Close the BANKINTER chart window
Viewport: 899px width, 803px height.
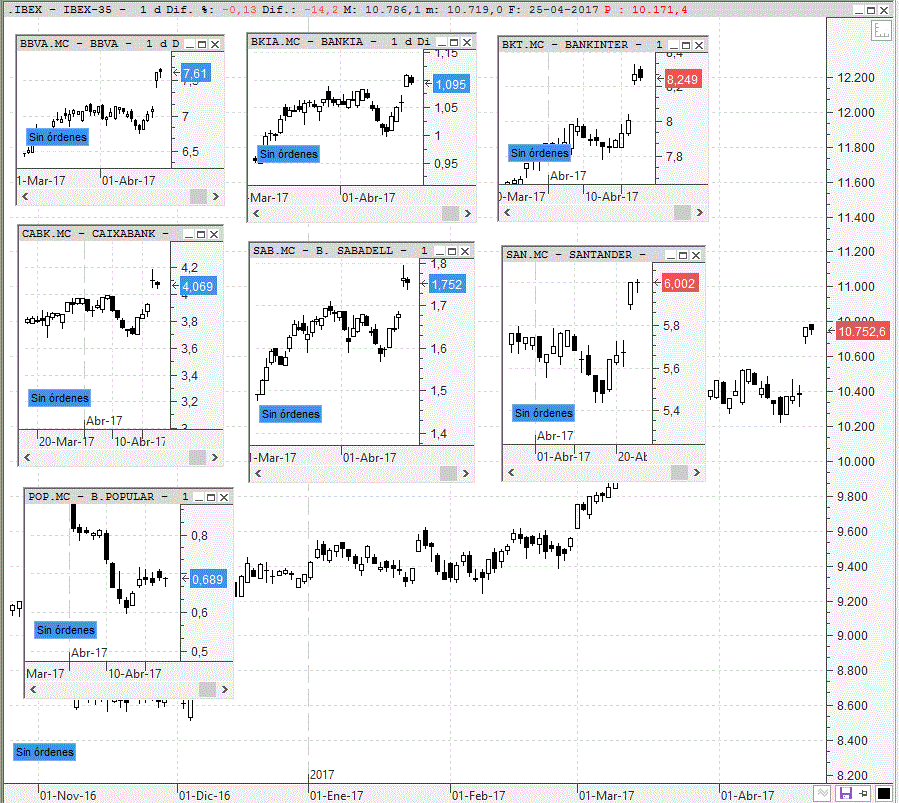click(x=699, y=45)
